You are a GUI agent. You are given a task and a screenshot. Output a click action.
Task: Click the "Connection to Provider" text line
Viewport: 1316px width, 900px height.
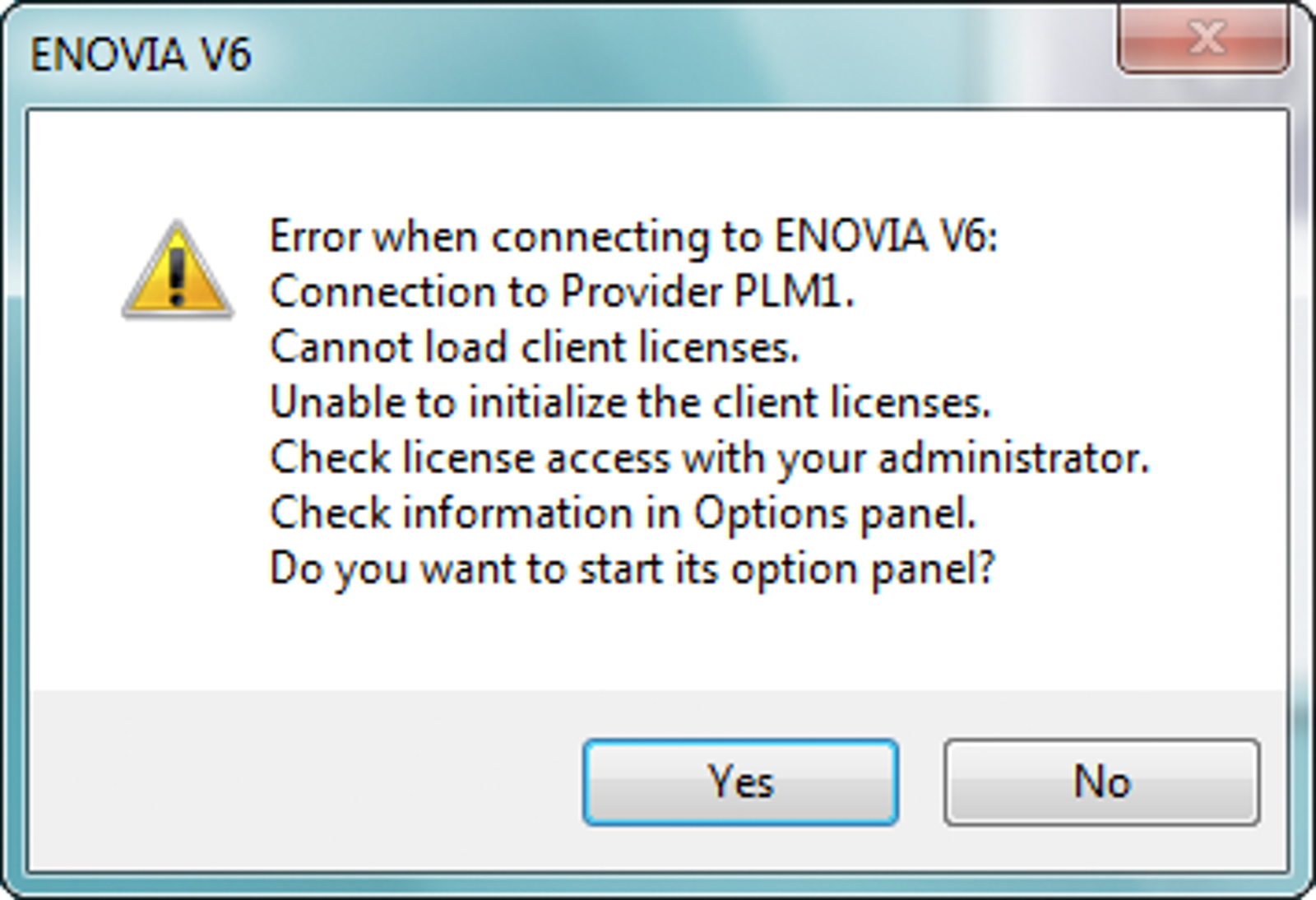pos(562,291)
